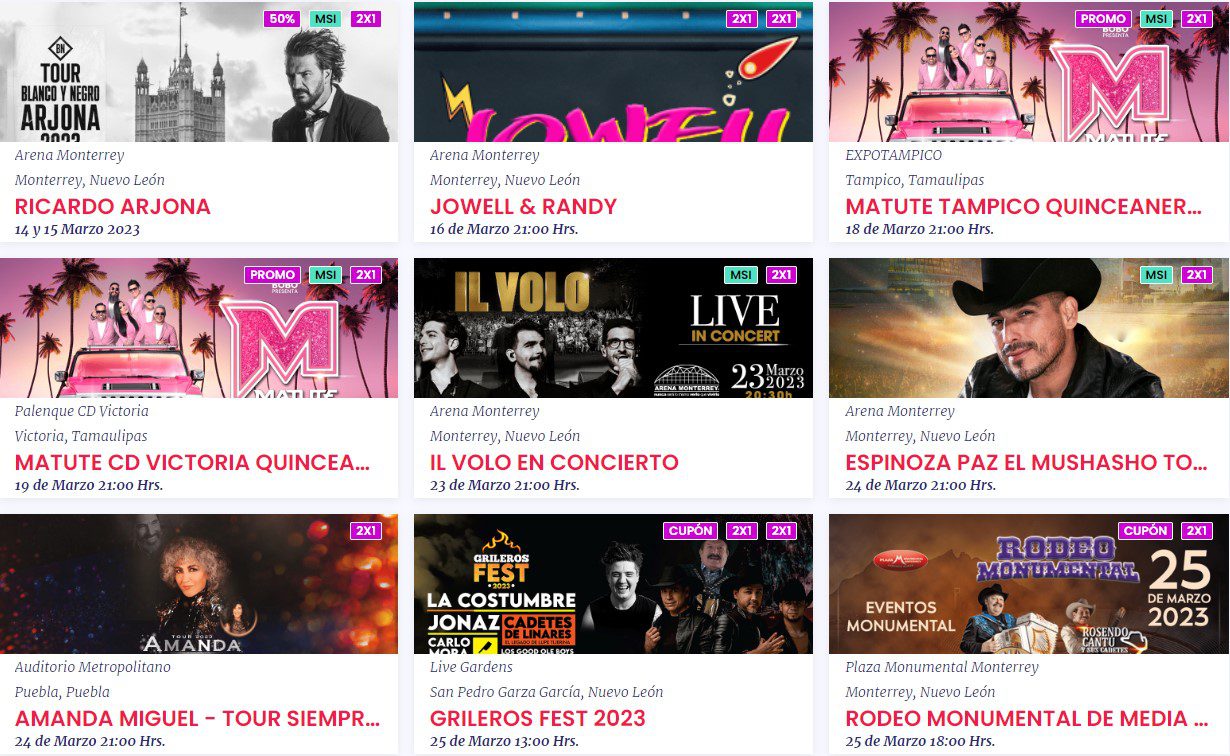This screenshot has height=756, width=1230.
Task: Select the Il Volo Live in Concert banner
Action: click(613, 328)
